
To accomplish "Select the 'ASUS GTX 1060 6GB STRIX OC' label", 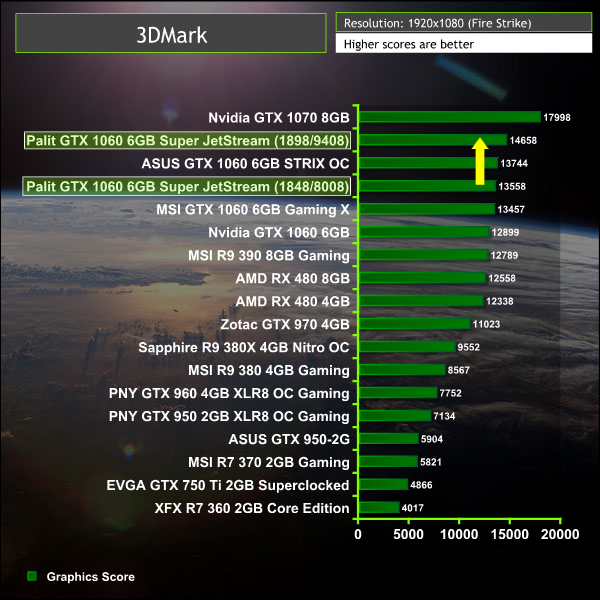I will click(245, 163).
